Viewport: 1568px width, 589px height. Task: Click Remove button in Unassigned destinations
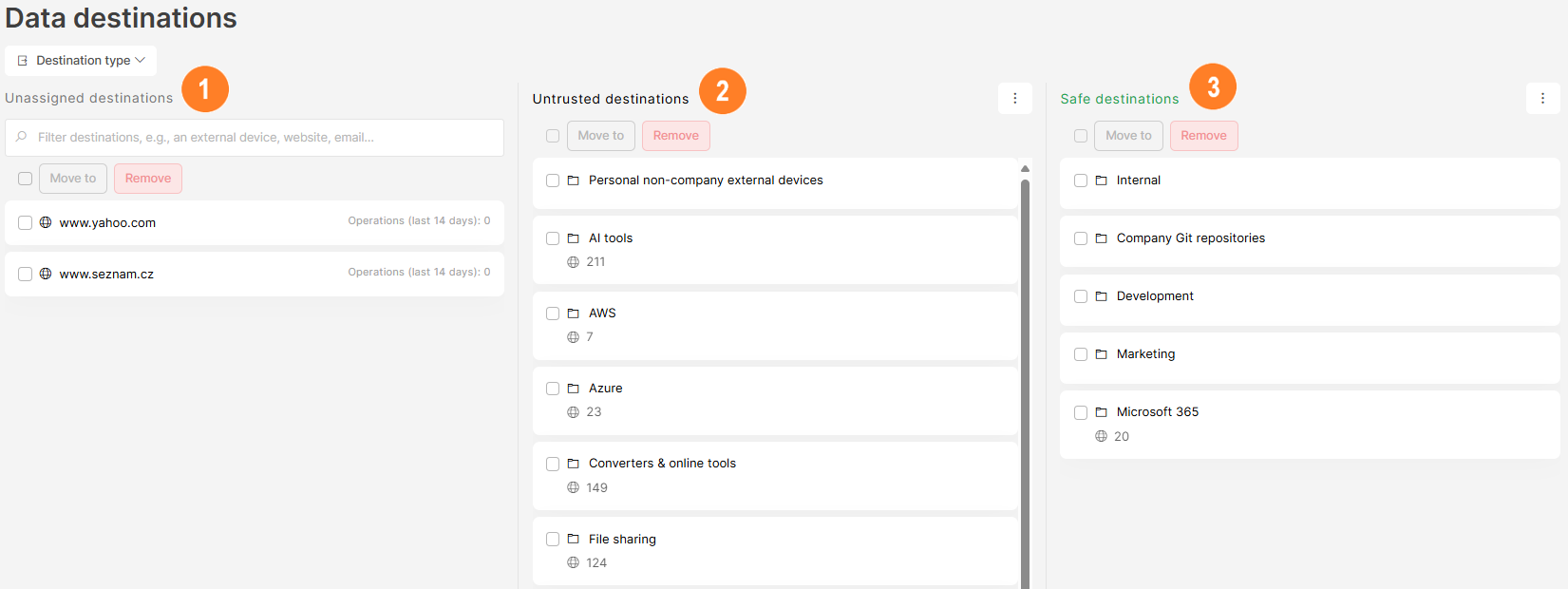click(x=148, y=179)
